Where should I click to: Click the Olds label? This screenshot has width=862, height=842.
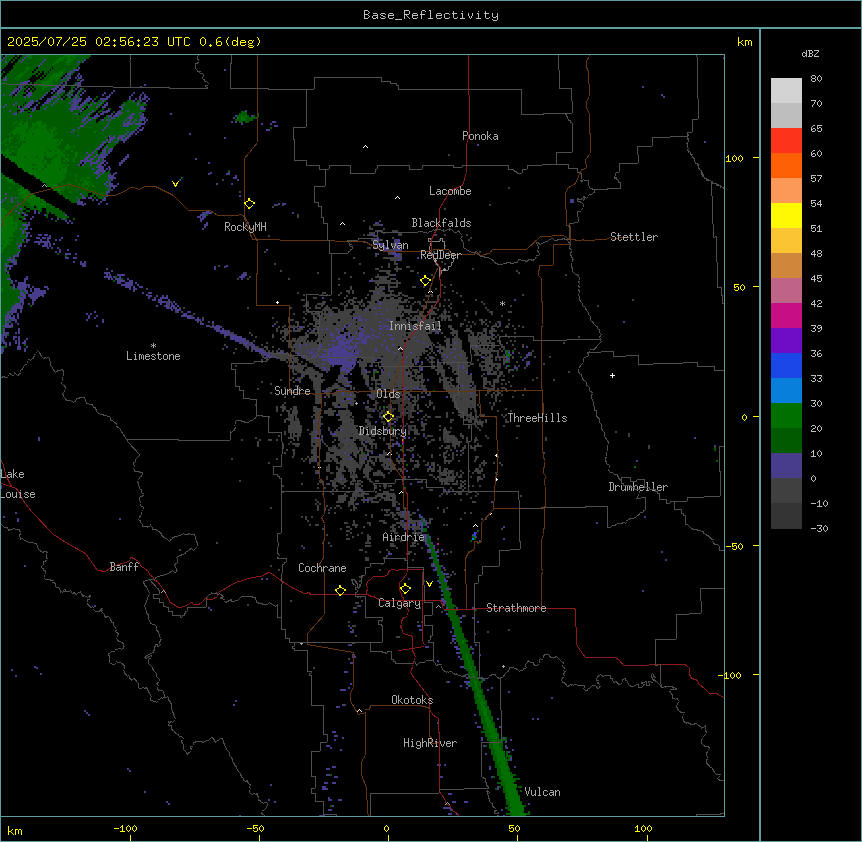click(x=388, y=394)
